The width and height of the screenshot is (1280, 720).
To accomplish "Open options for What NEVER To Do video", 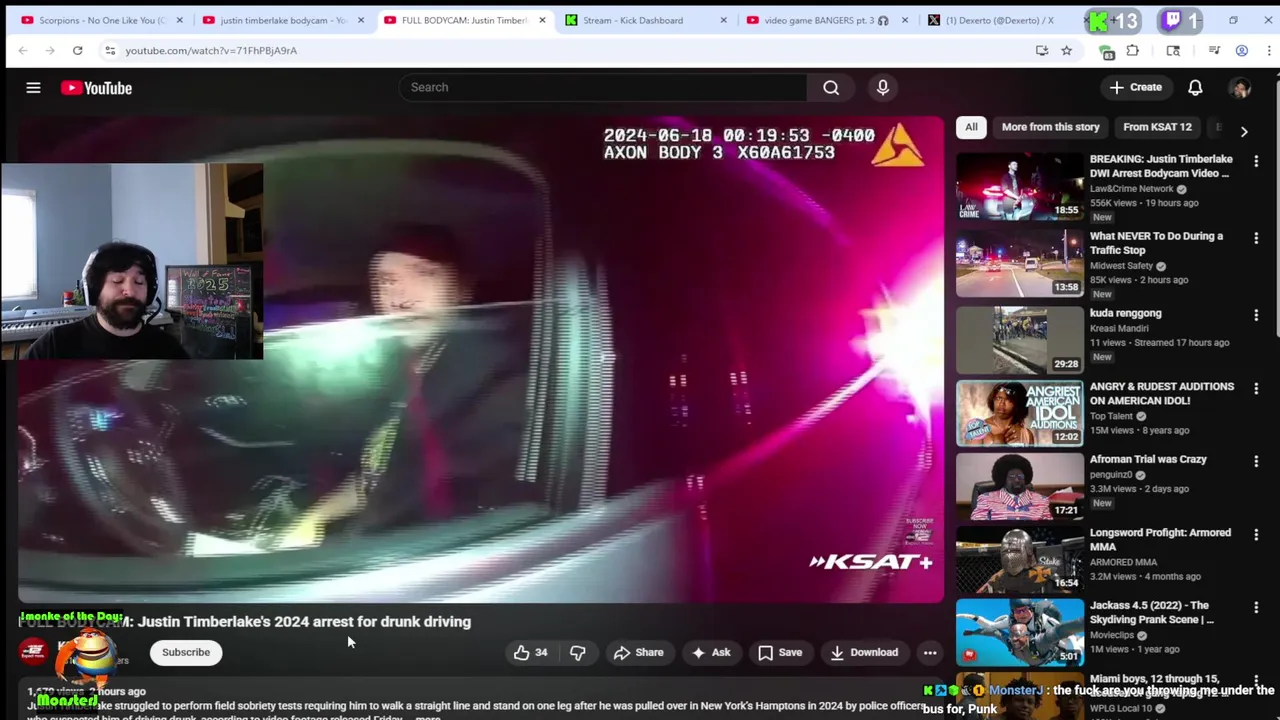I will [x=1256, y=238].
